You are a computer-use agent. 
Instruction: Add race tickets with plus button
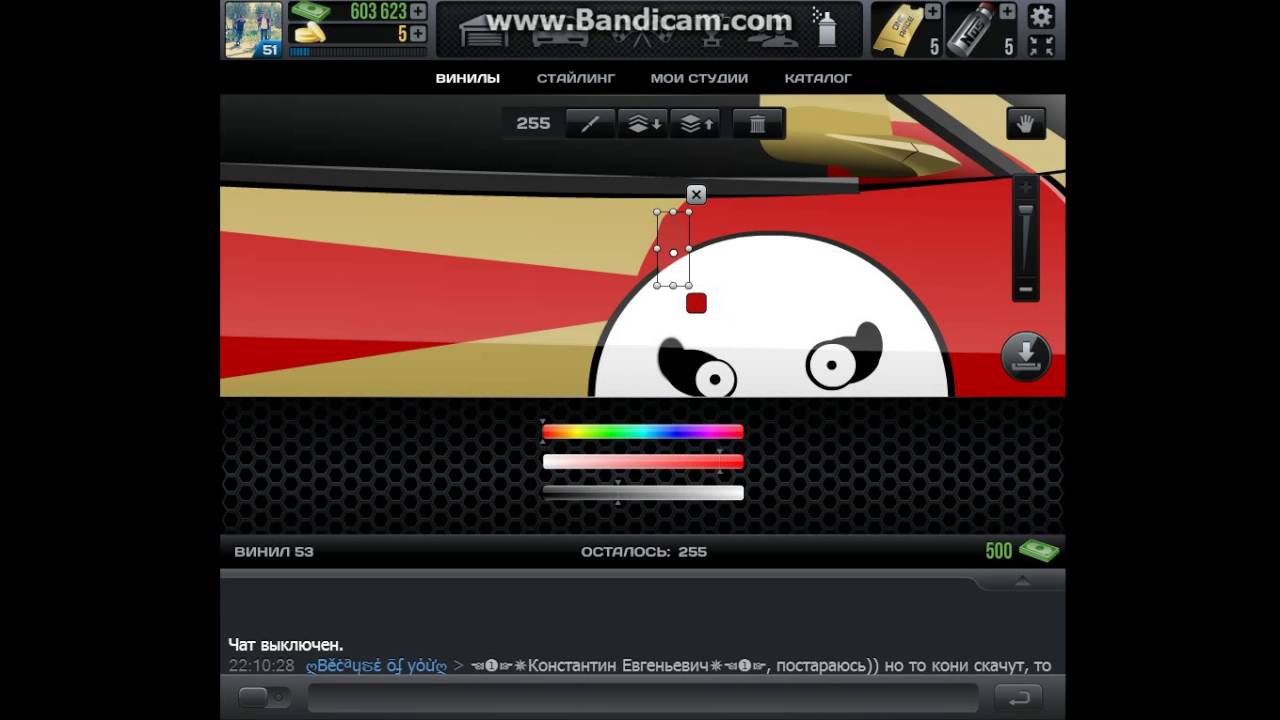click(x=933, y=11)
